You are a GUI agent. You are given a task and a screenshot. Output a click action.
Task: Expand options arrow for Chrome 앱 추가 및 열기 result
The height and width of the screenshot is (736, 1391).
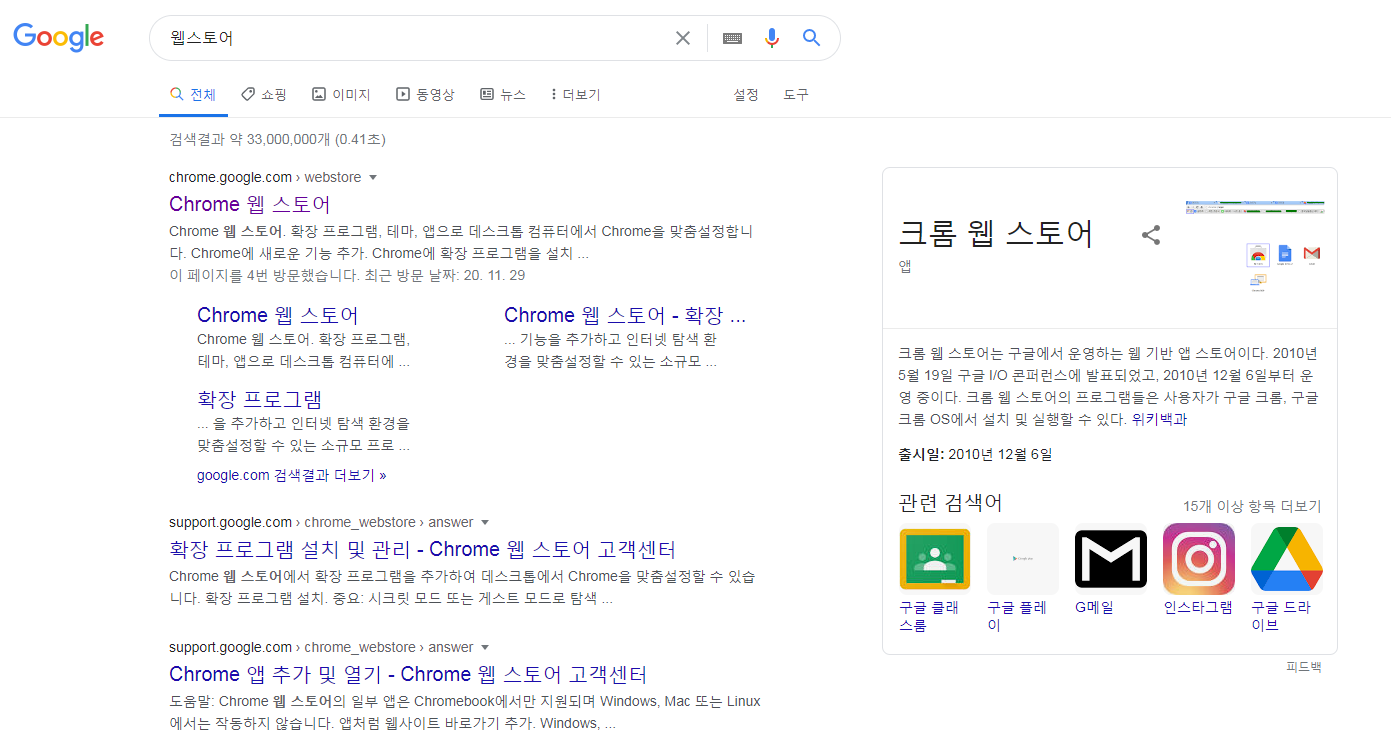point(485,648)
